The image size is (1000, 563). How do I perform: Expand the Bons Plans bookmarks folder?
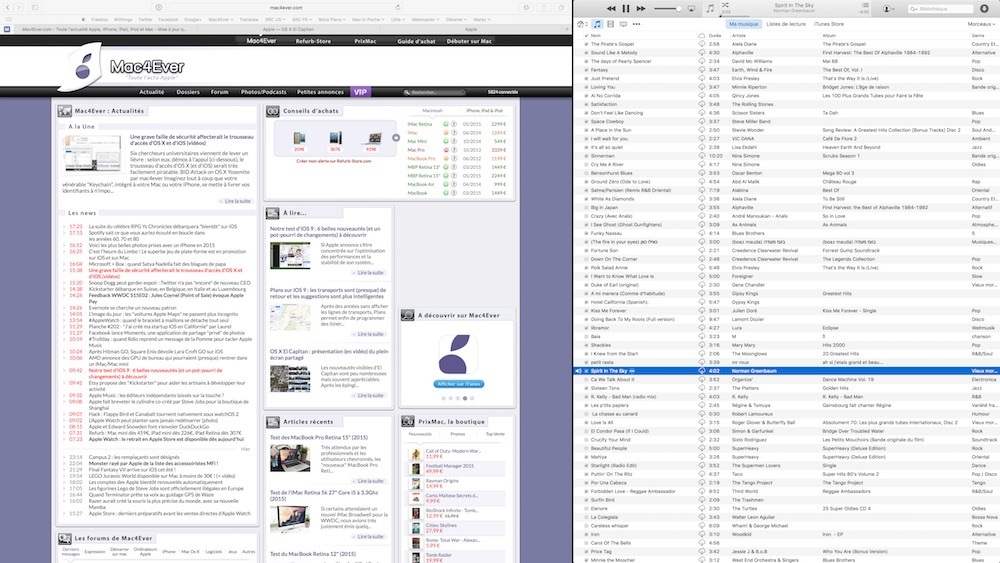coord(332,20)
